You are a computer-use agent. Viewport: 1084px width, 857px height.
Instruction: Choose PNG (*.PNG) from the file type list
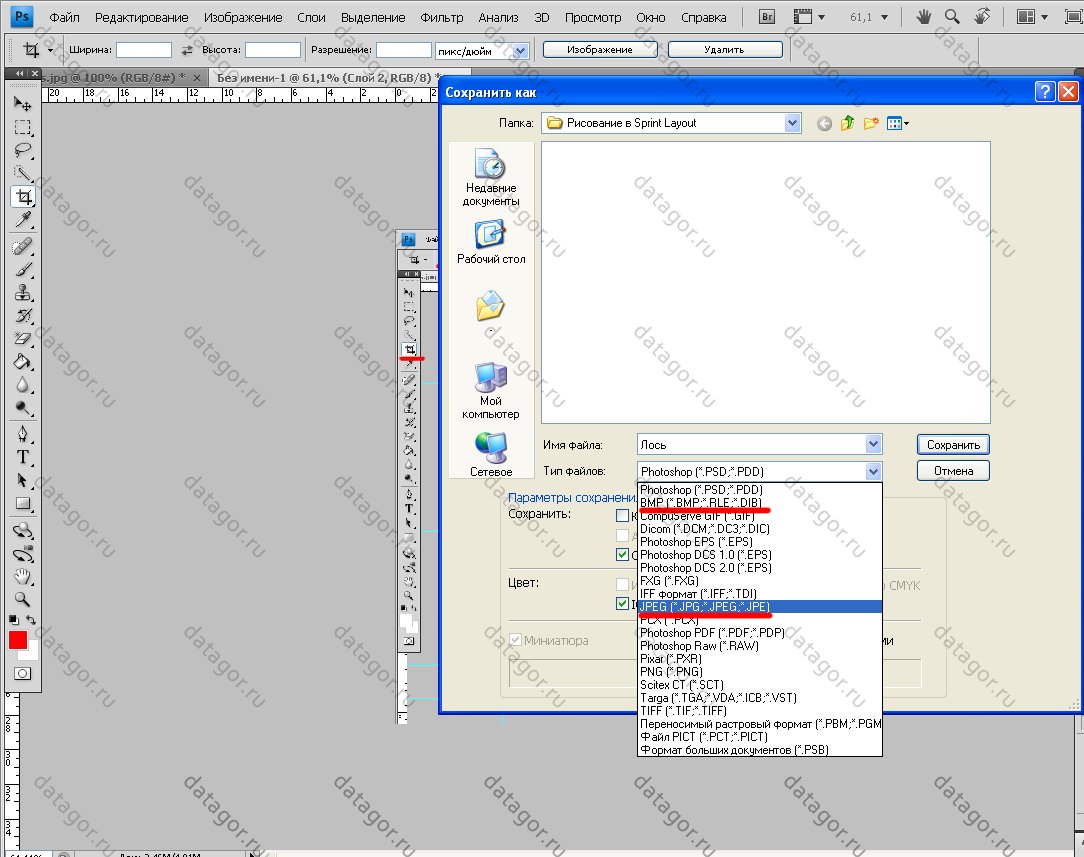point(760,672)
